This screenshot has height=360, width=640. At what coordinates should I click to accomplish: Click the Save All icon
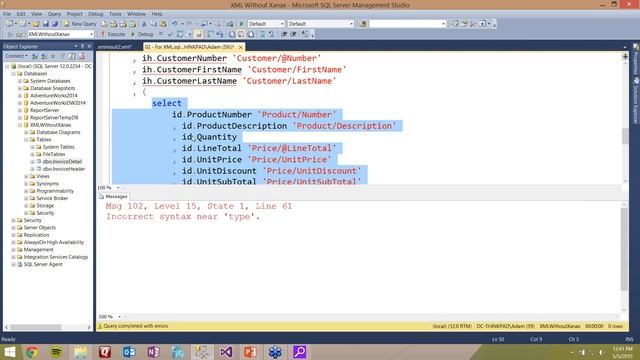tap(55, 24)
